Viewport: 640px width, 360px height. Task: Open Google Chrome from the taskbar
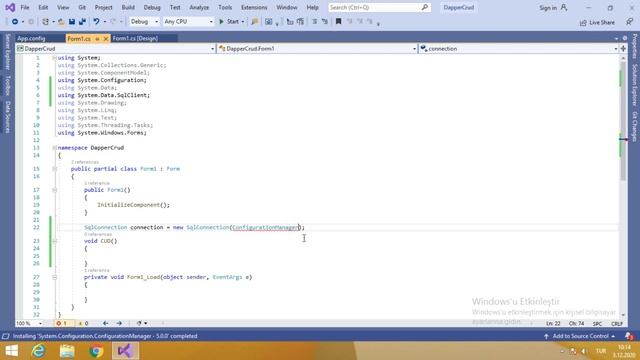pyautogui.click(x=96, y=351)
